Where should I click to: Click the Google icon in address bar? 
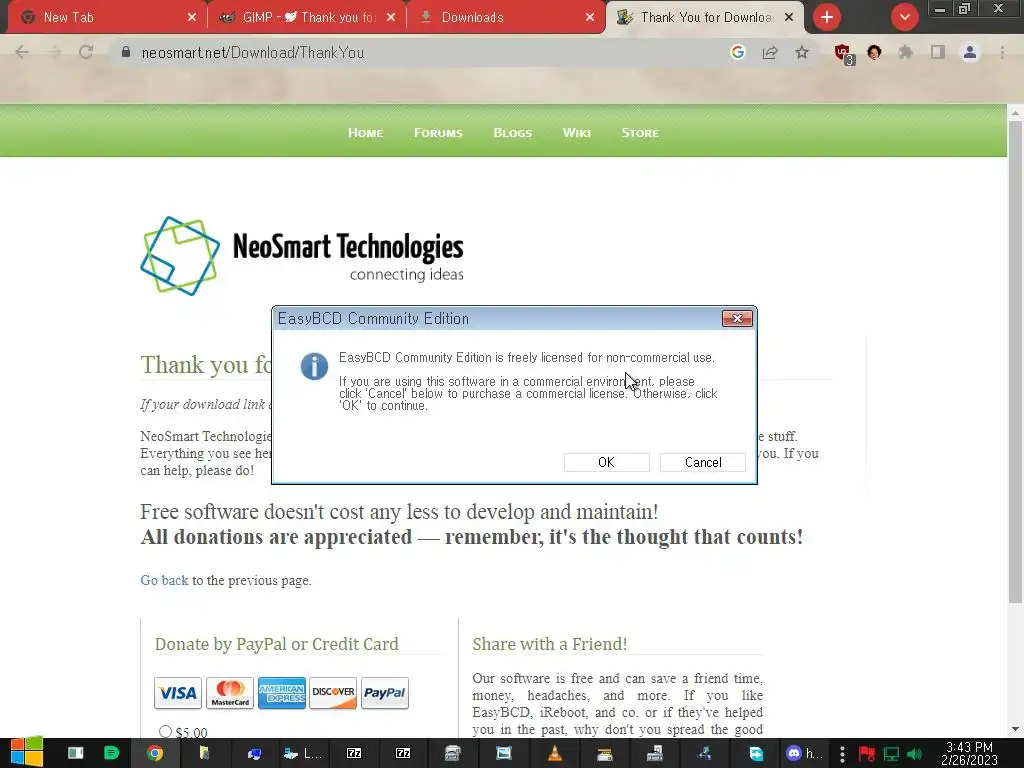click(x=737, y=52)
